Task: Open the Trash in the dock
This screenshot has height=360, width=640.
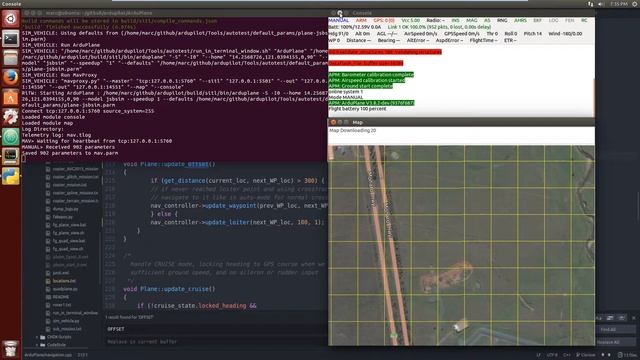Action: [11, 349]
